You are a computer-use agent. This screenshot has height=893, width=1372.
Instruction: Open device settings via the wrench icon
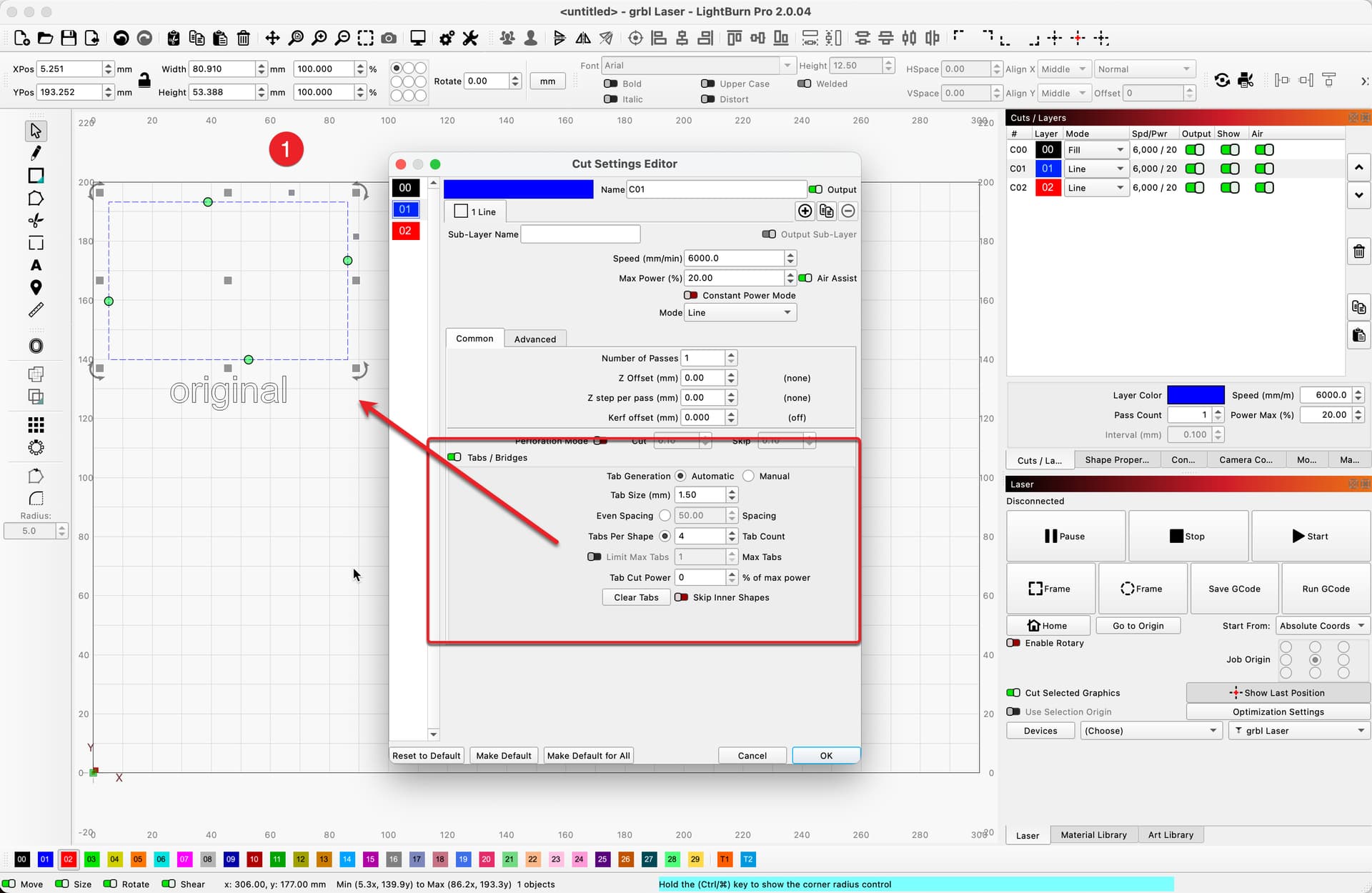point(470,38)
